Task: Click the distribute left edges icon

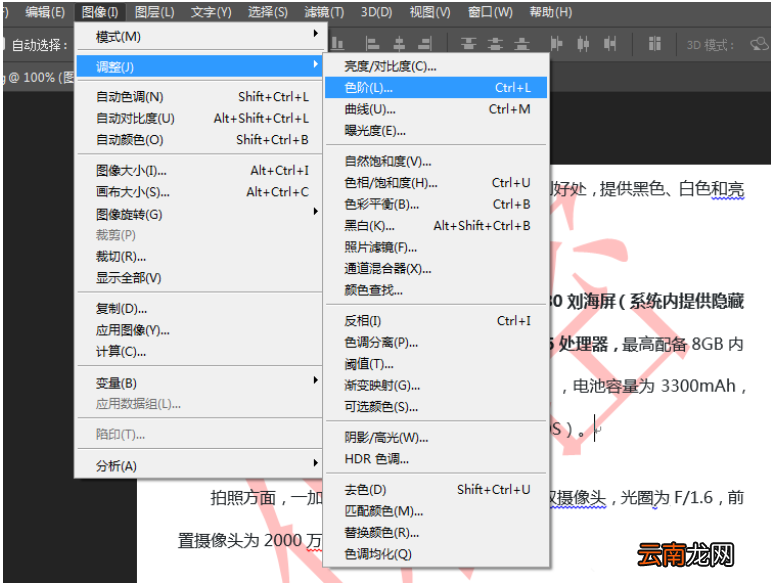Action: [x=557, y=44]
